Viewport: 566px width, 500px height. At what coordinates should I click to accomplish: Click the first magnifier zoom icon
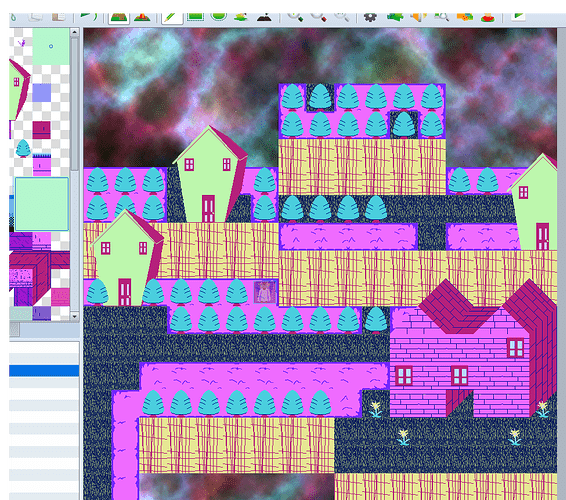295,17
